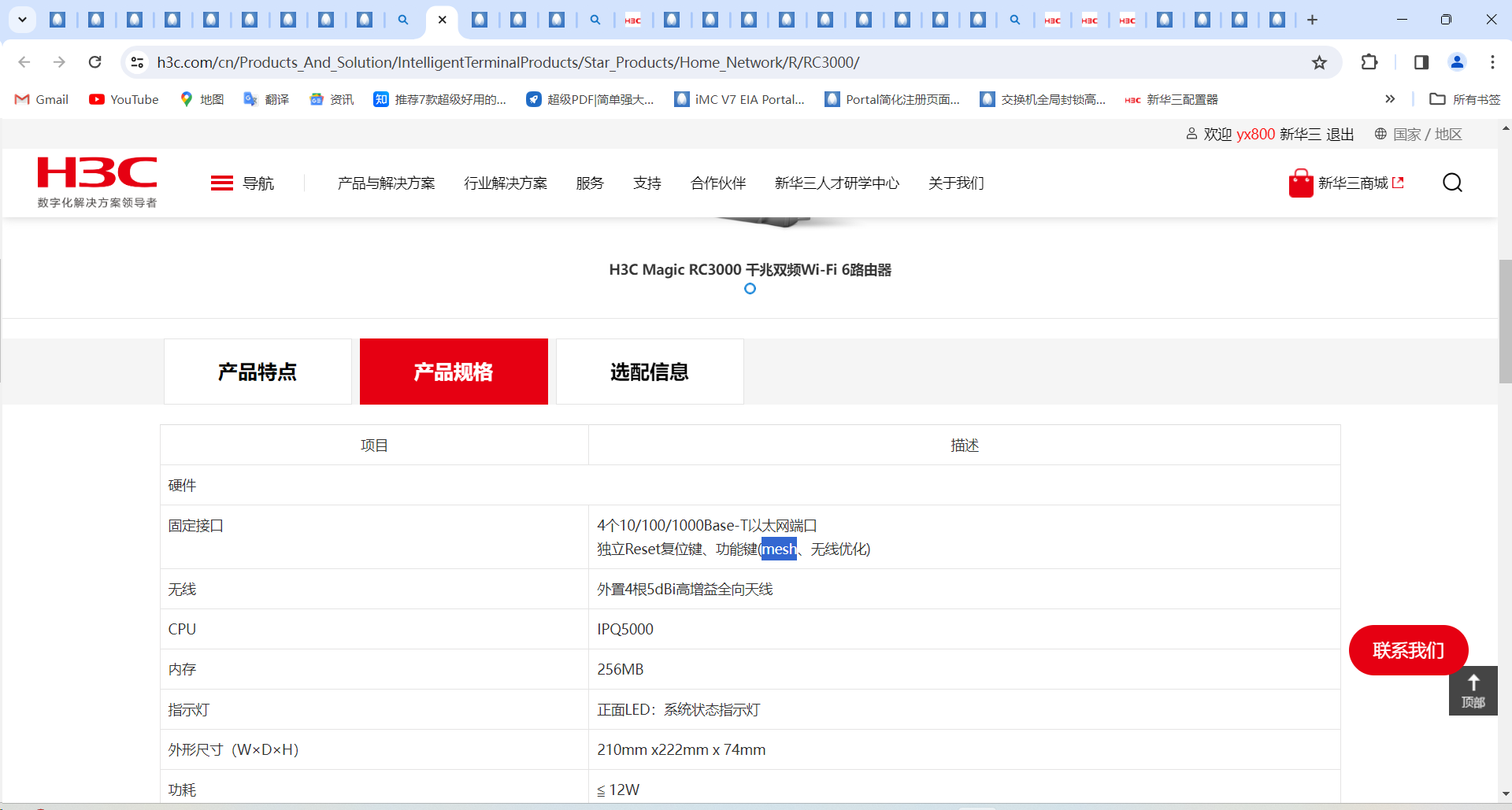Click the ≤ 12W power value
The width and height of the screenshot is (1512, 810).
[x=618, y=790]
